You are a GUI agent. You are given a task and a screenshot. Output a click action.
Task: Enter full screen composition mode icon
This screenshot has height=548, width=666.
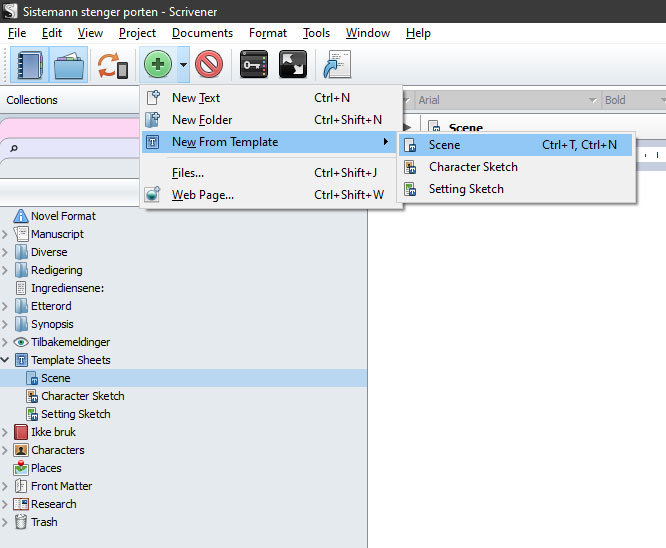point(293,65)
